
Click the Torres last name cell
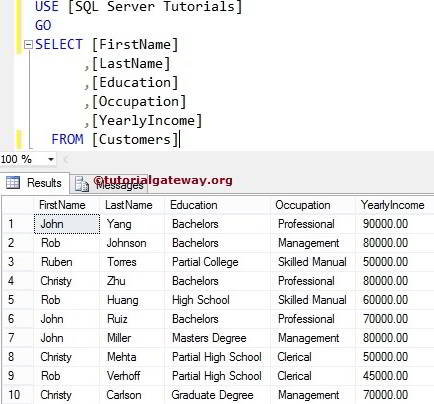point(132,262)
